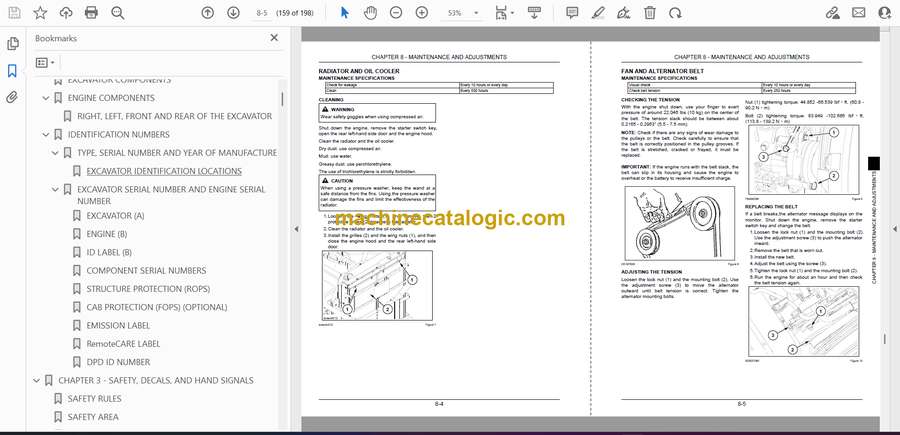Upload the file to cloud
Image resolution: width=900 pixels, height=435 pixels.
(x=66, y=13)
